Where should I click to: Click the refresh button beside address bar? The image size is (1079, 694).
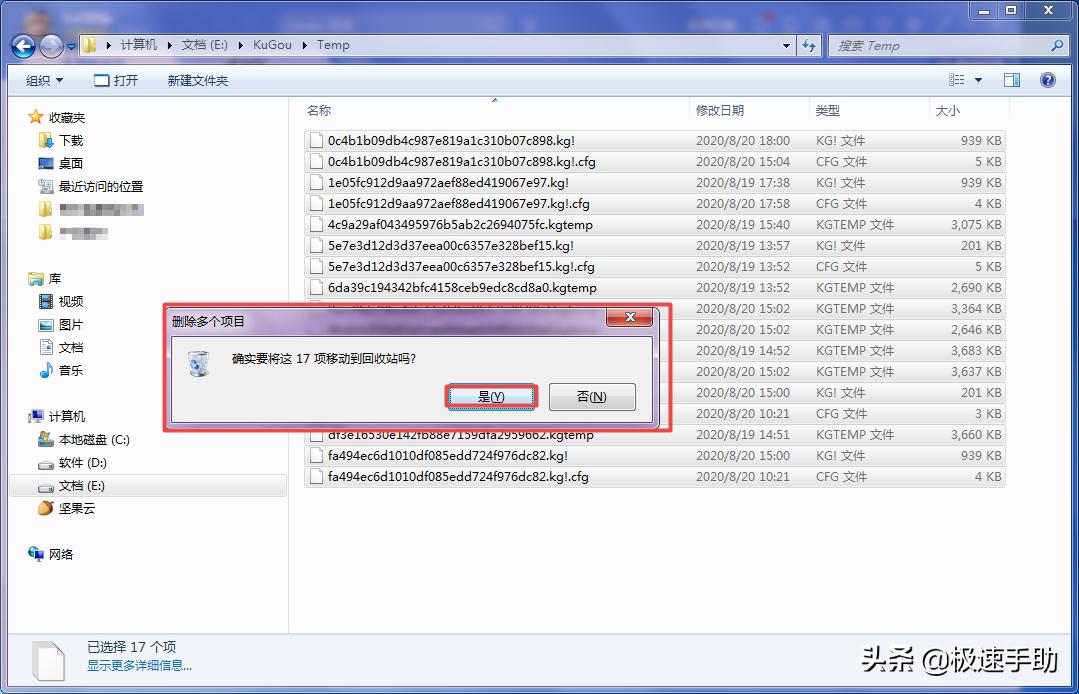pos(809,45)
